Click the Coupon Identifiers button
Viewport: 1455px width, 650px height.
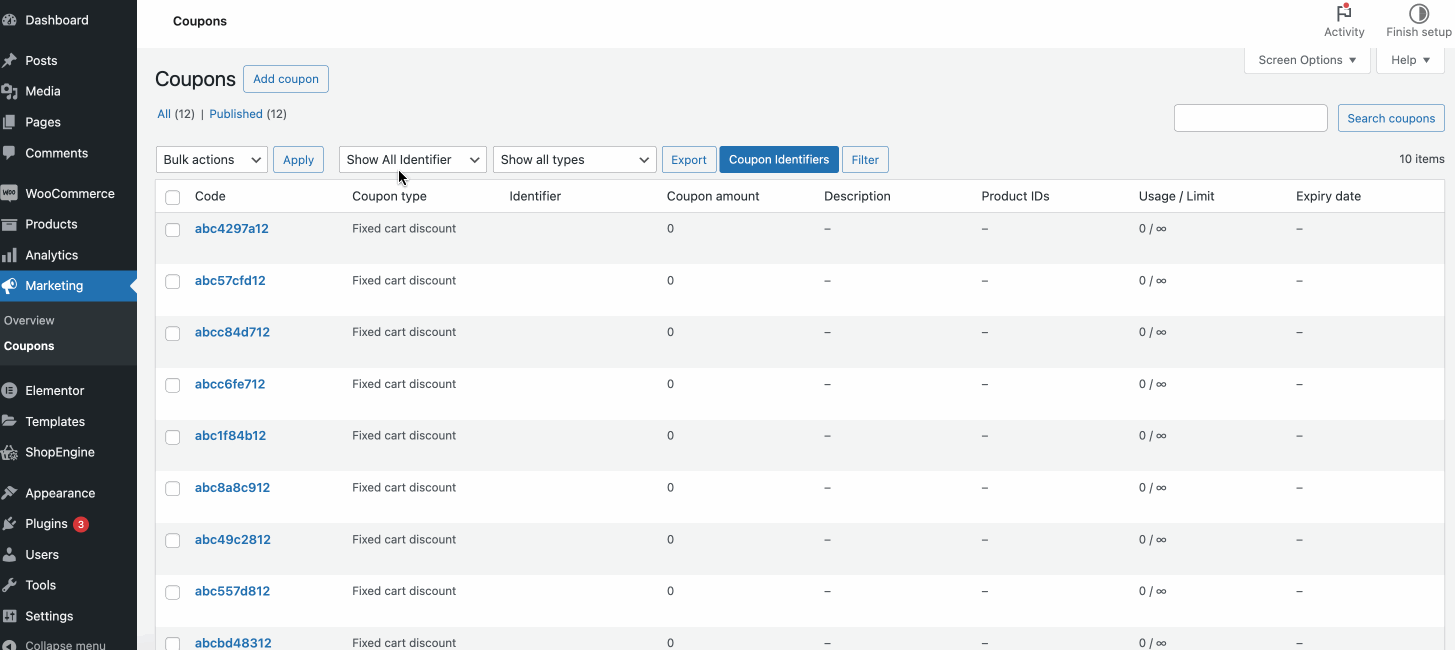(x=779, y=160)
